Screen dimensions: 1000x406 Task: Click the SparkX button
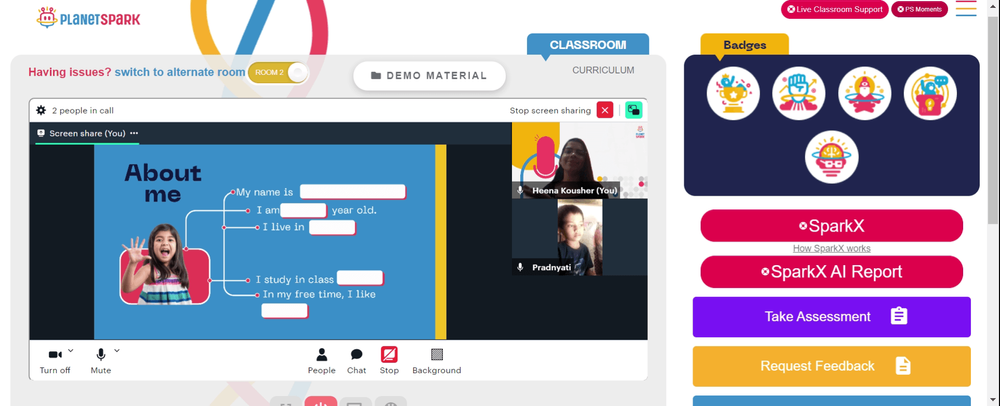click(832, 226)
